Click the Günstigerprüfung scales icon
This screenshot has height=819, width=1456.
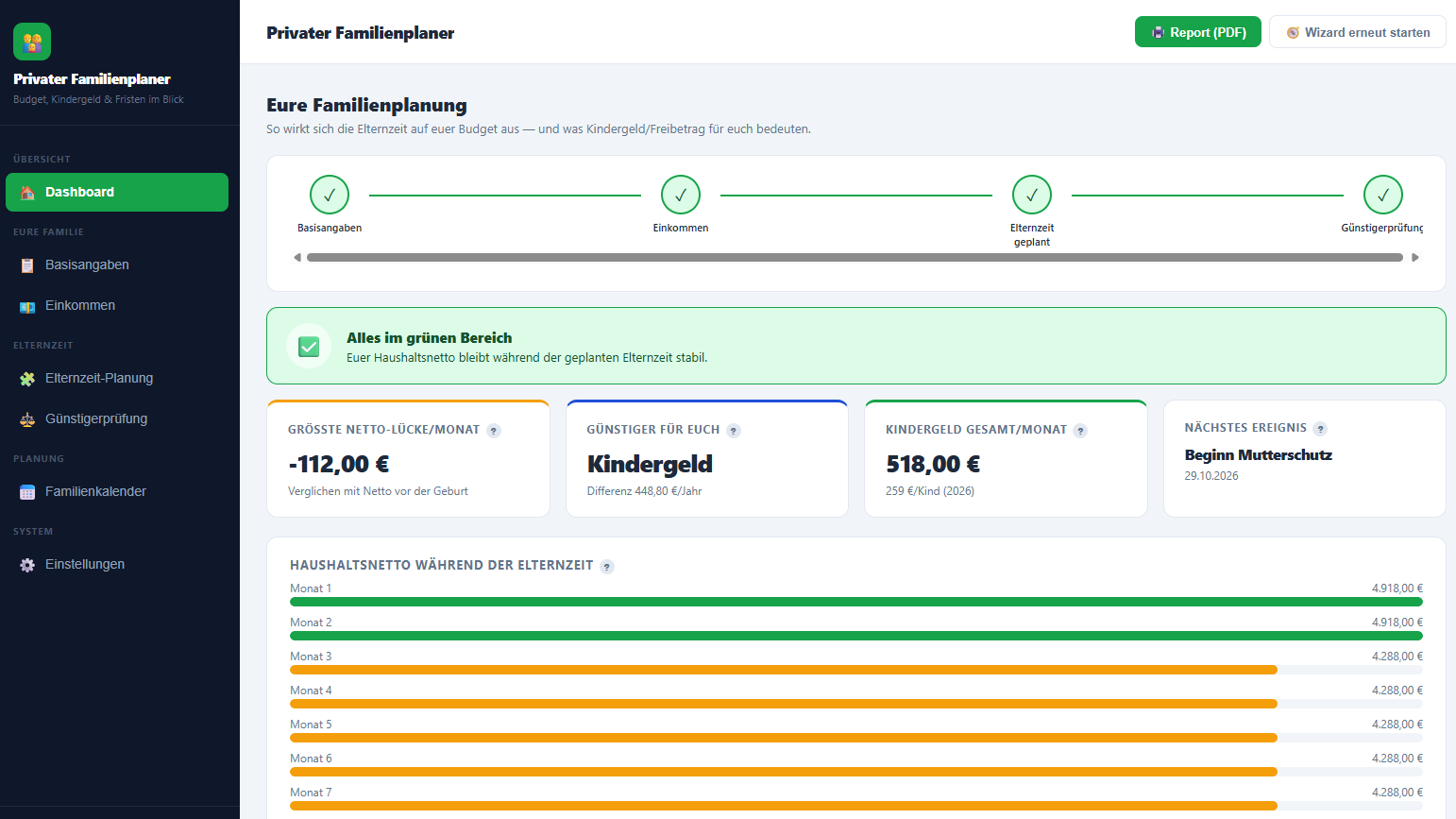tap(27, 419)
